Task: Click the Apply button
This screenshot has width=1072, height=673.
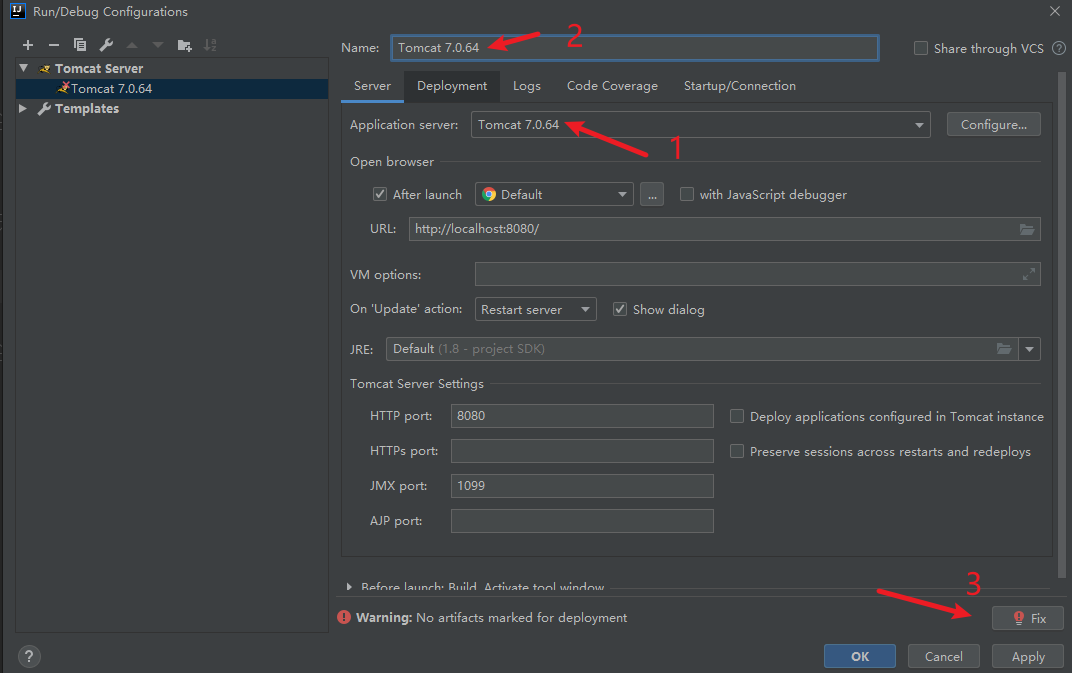Action: 1028,657
